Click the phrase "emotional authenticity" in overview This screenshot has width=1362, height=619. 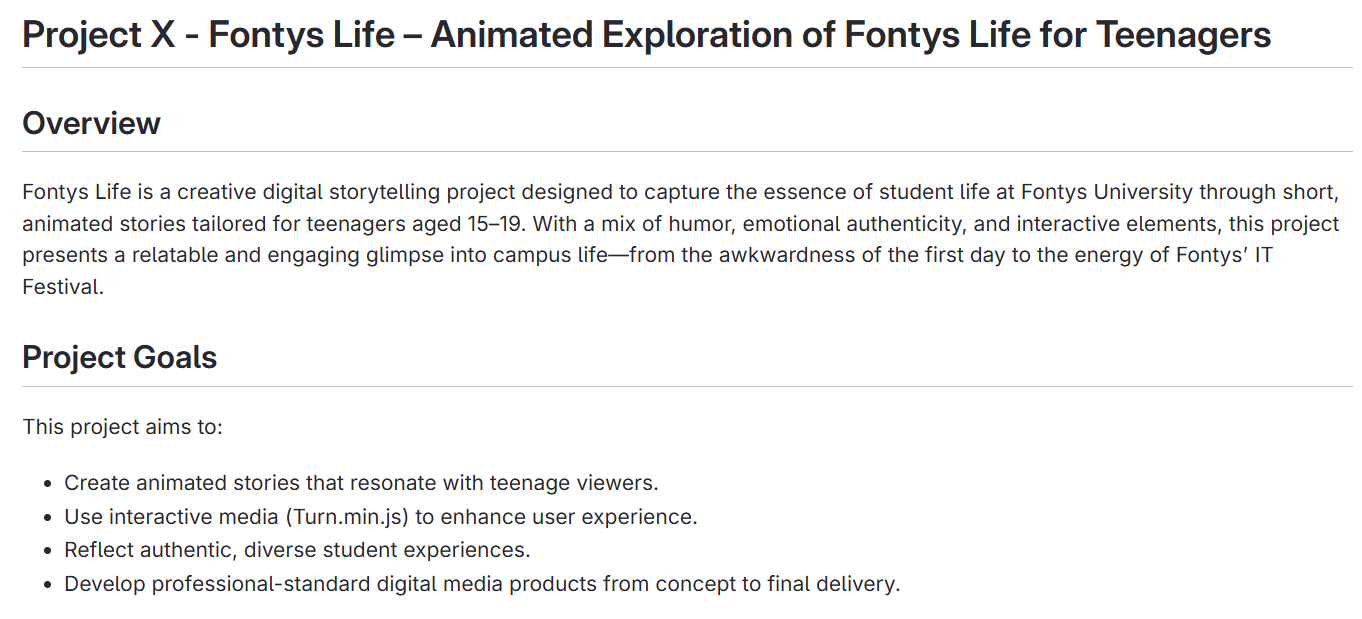tap(850, 223)
